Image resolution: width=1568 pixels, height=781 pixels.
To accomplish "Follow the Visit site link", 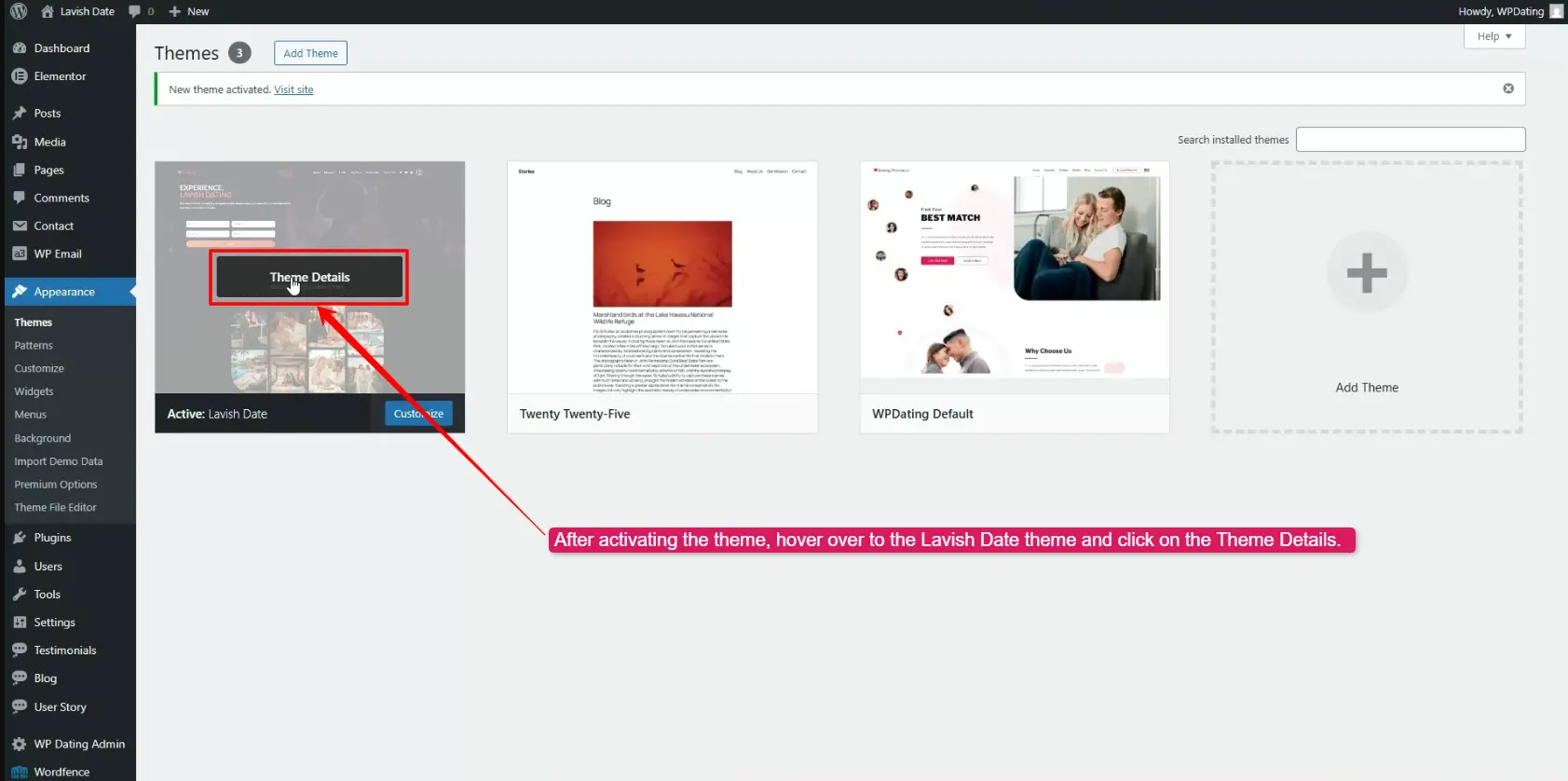I will (x=293, y=89).
